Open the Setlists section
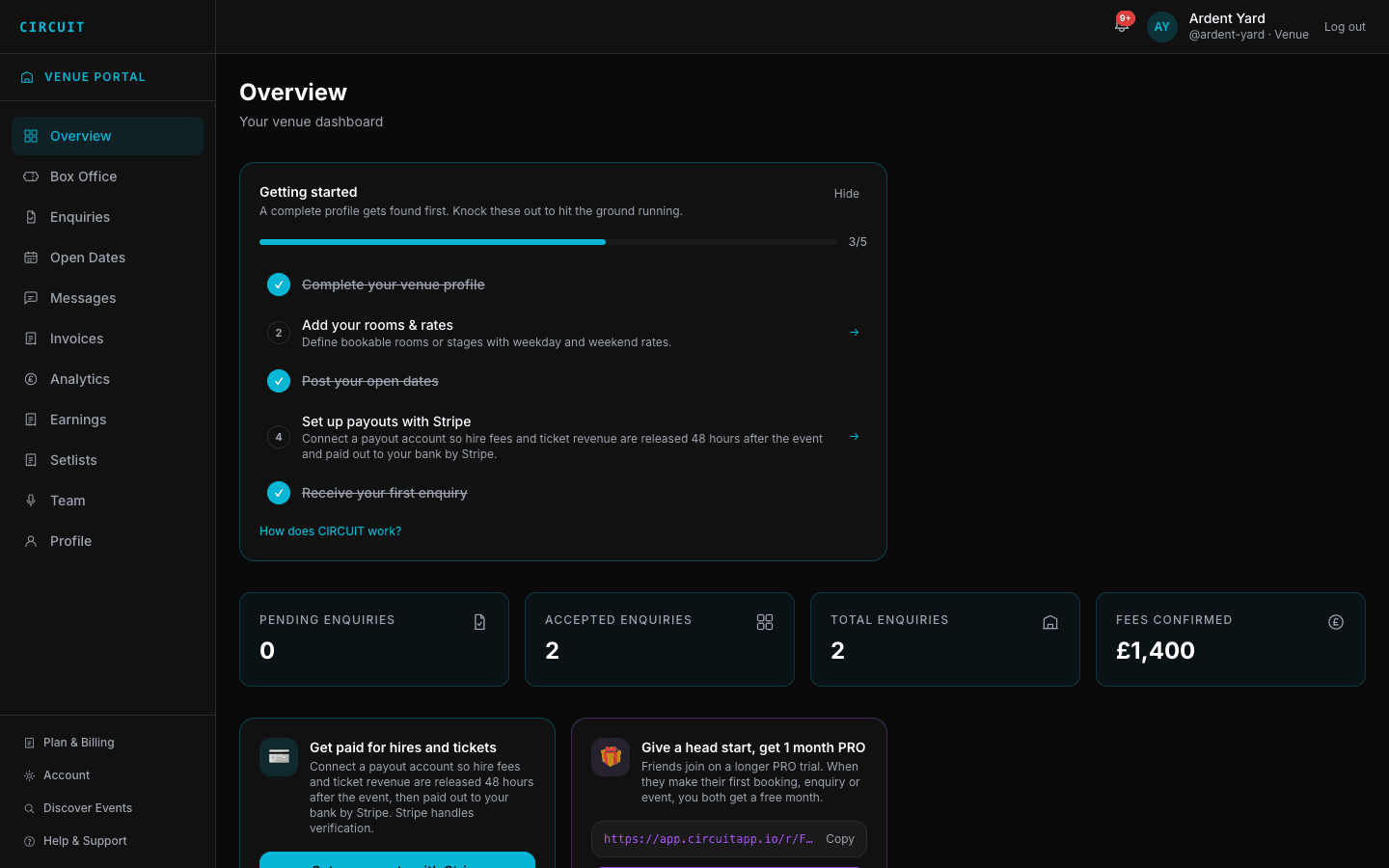The height and width of the screenshot is (868, 1389). tap(107, 460)
